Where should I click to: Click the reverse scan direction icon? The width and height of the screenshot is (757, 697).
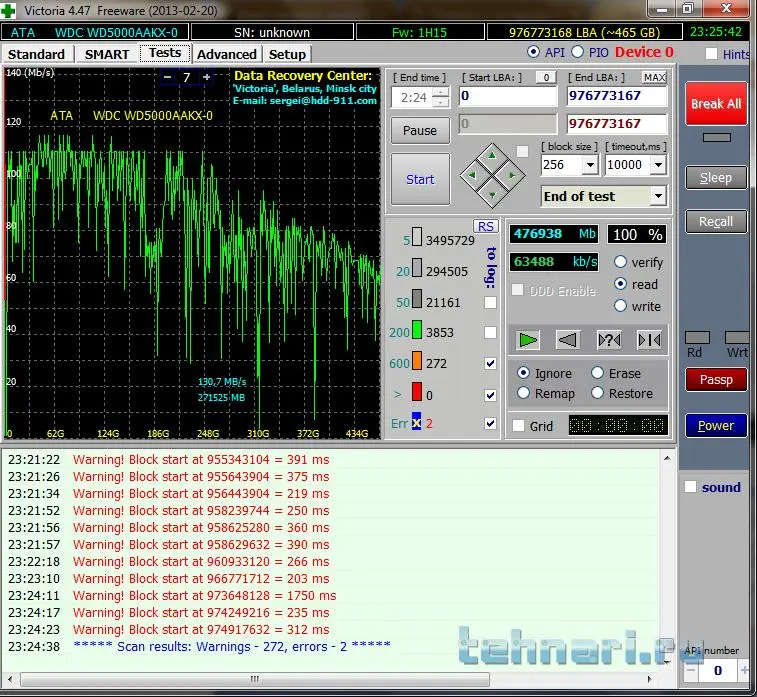[568, 340]
